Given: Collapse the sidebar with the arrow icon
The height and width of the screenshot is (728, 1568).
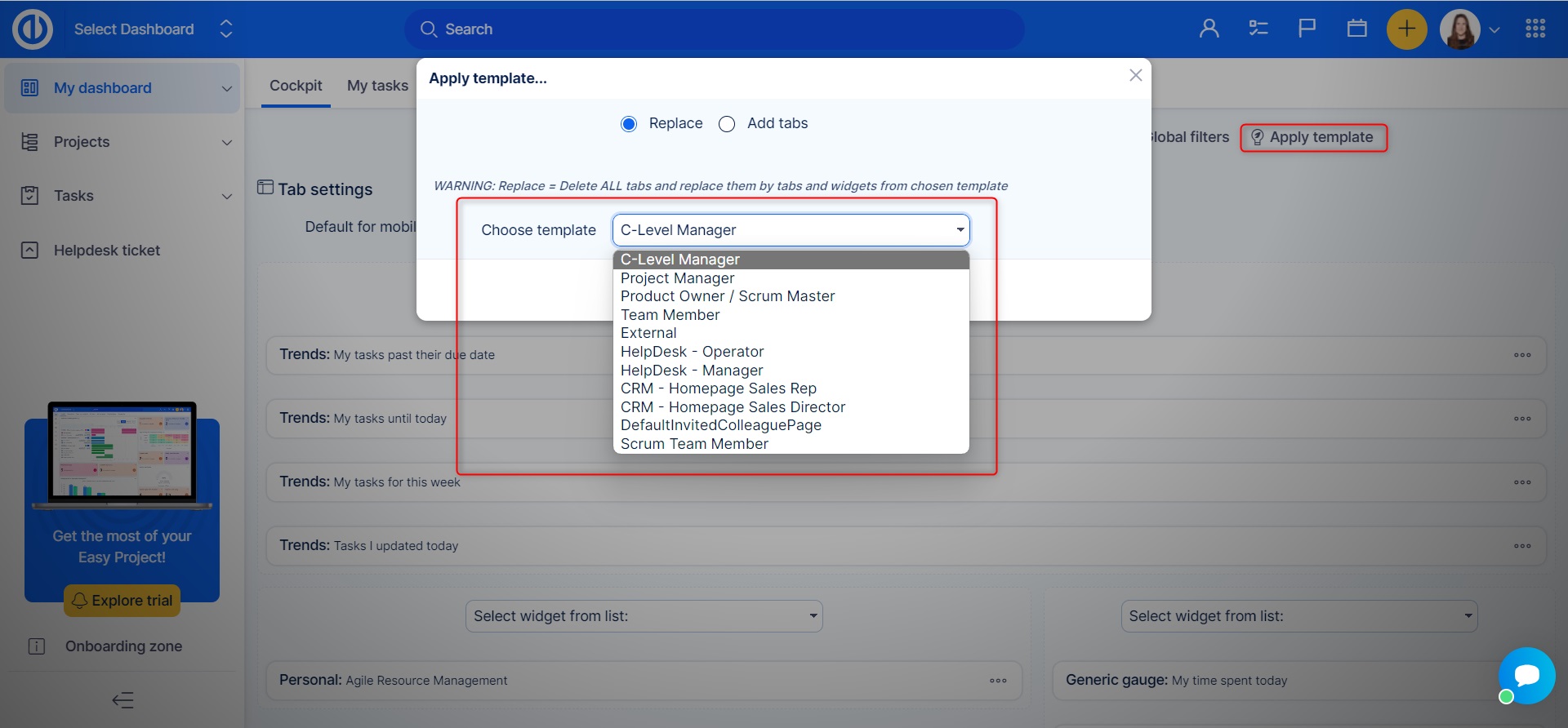Looking at the screenshot, I should (x=122, y=700).
